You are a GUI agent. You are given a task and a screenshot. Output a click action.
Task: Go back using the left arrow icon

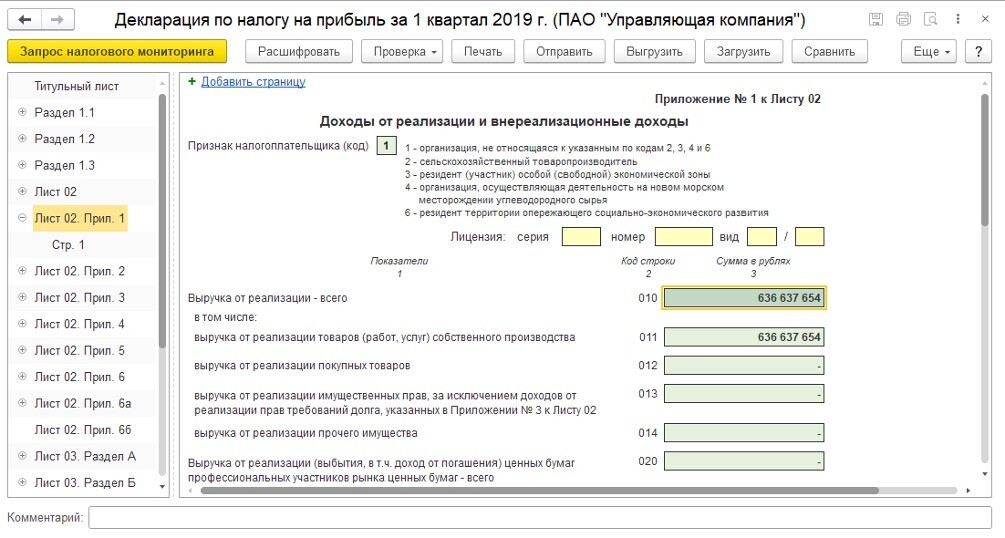(x=25, y=20)
